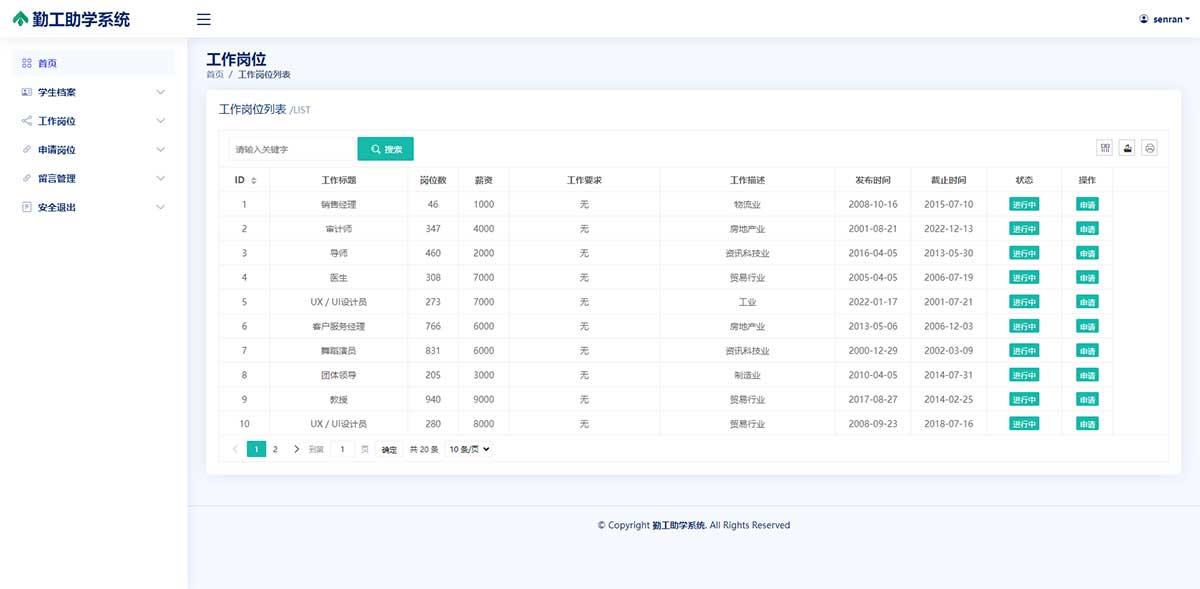Click the 首页 breadcrumb link
The image size is (1200, 589).
(x=215, y=75)
